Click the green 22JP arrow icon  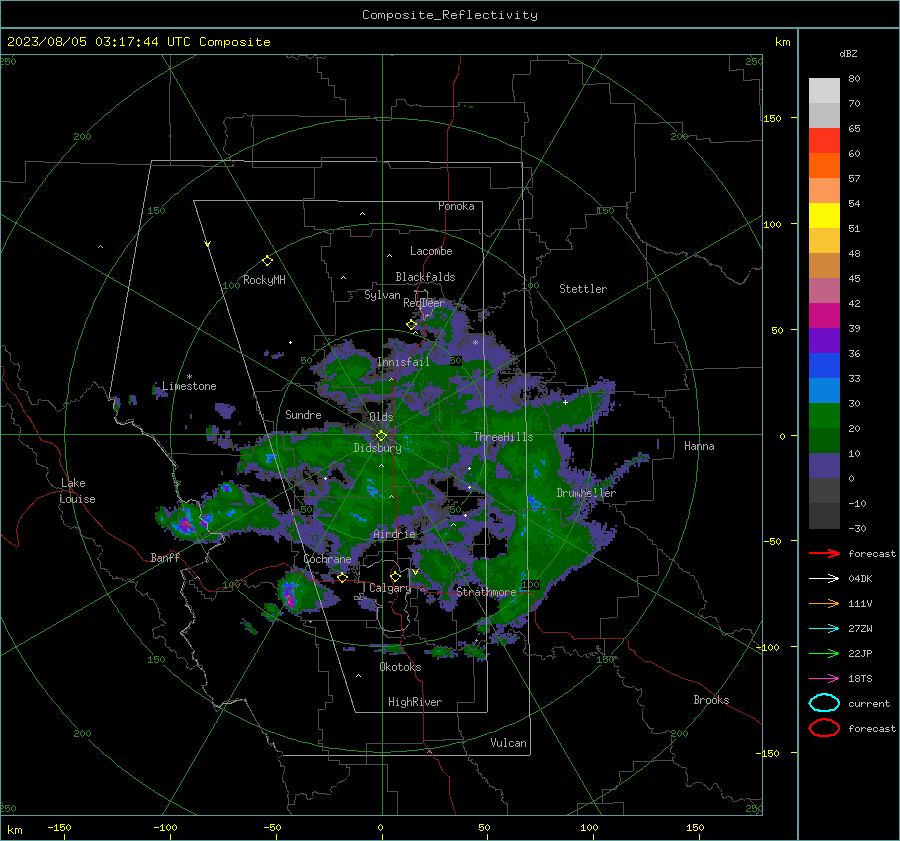(824, 653)
